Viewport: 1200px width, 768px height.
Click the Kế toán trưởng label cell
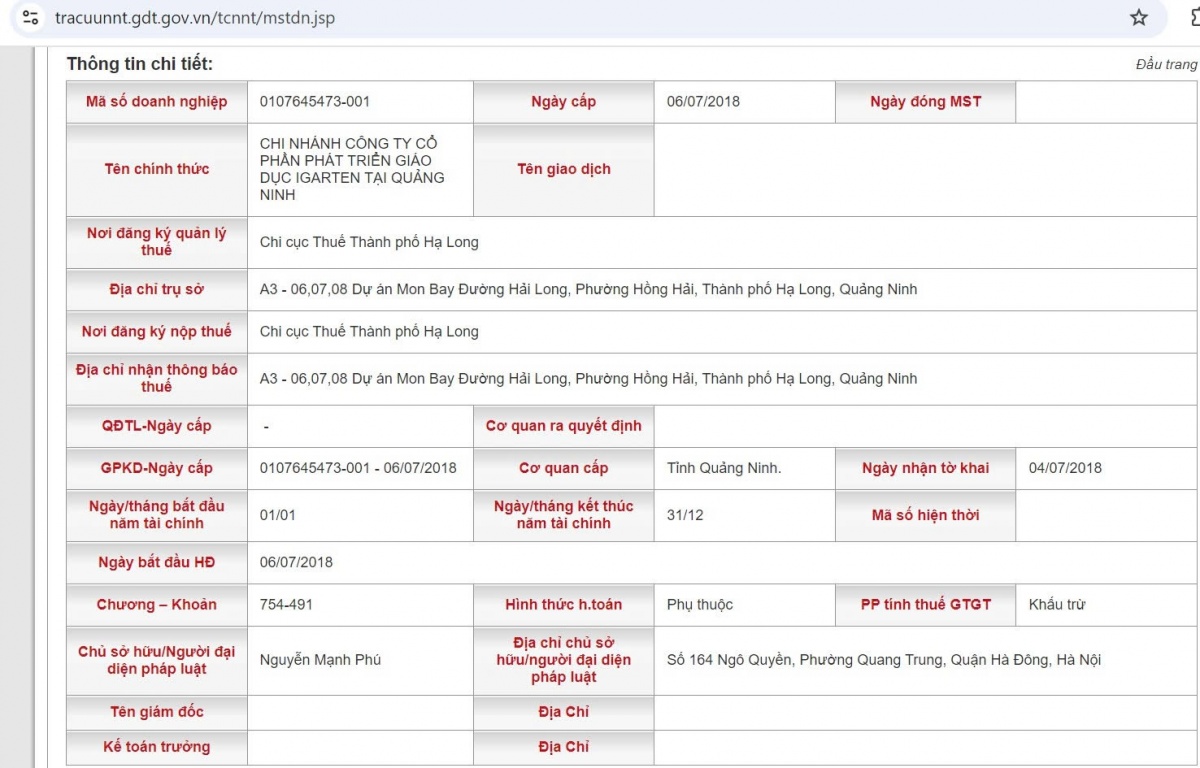point(157,746)
